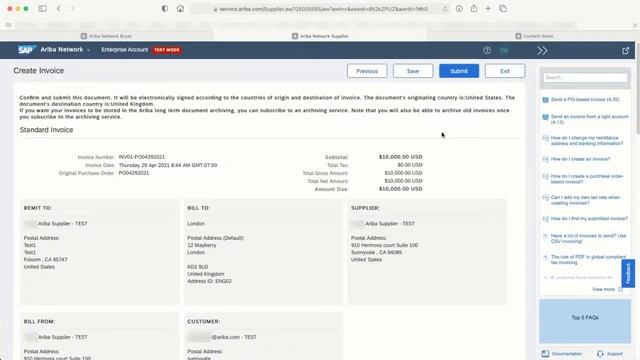Open the Top 5 FAQs banner
Image resolution: width=640 pixels, height=360 pixels.
coord(585,321)
